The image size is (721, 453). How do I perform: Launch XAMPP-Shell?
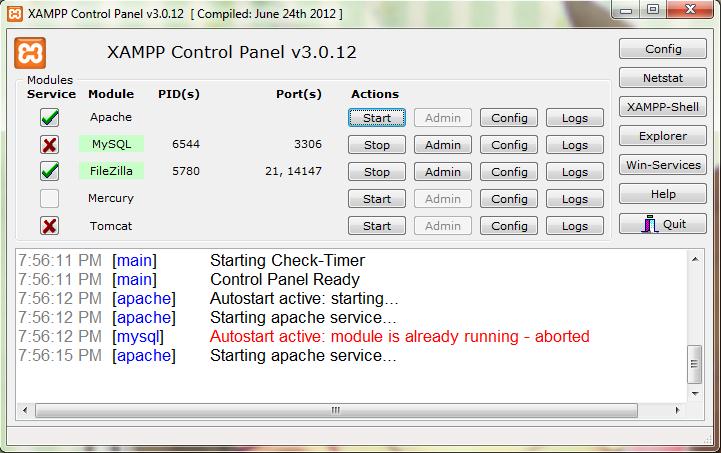[663, 107]
